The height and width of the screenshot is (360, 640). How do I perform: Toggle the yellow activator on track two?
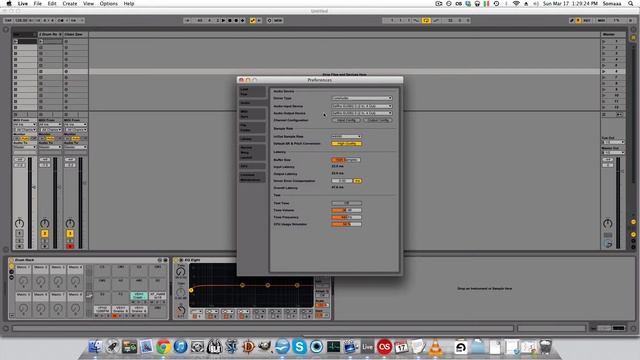[44, 233]
